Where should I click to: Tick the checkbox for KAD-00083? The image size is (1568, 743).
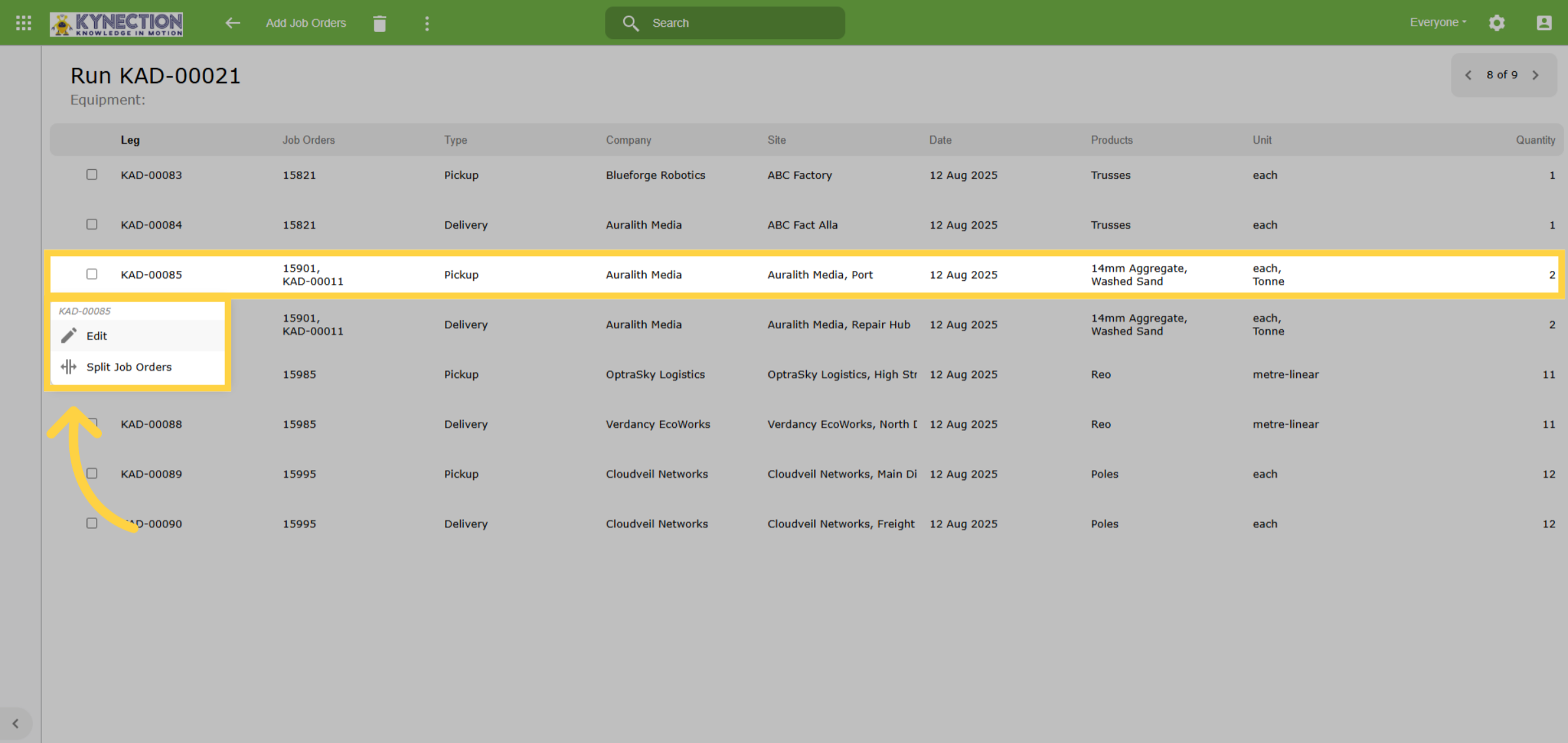[x=92, y=174]
